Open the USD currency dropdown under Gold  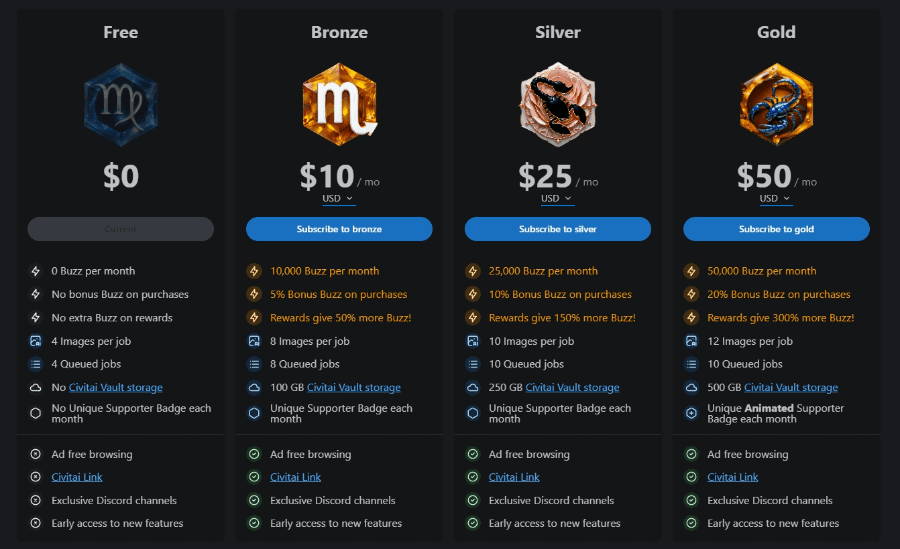point(775,199)
